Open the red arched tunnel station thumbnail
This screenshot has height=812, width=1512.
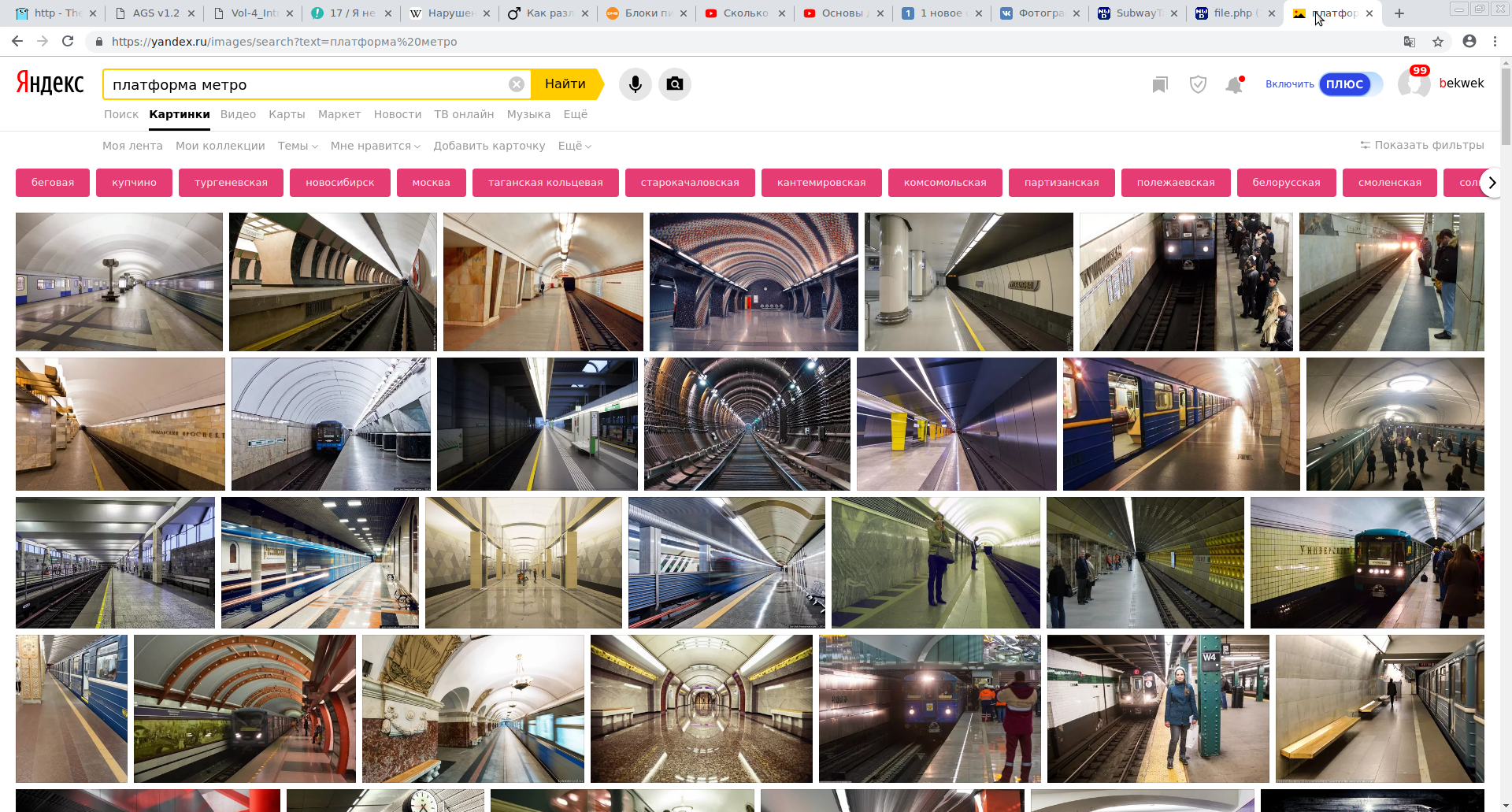pos(244,708)
